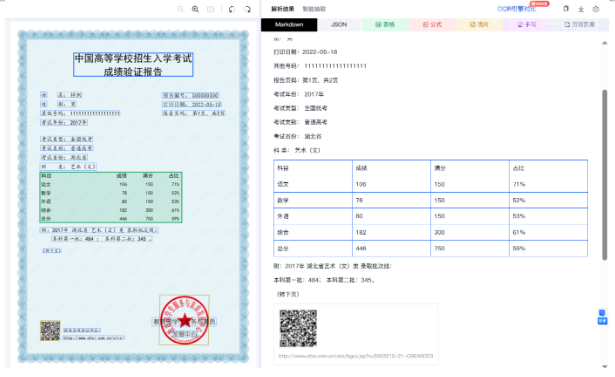615x377 pixels.
Task: Open the 手写 results tab
Action: (x=526, y=24)
